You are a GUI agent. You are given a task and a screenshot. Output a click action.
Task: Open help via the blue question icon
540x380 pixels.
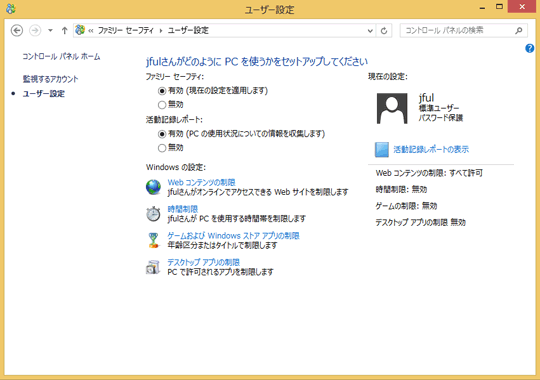tap(530, 49)
